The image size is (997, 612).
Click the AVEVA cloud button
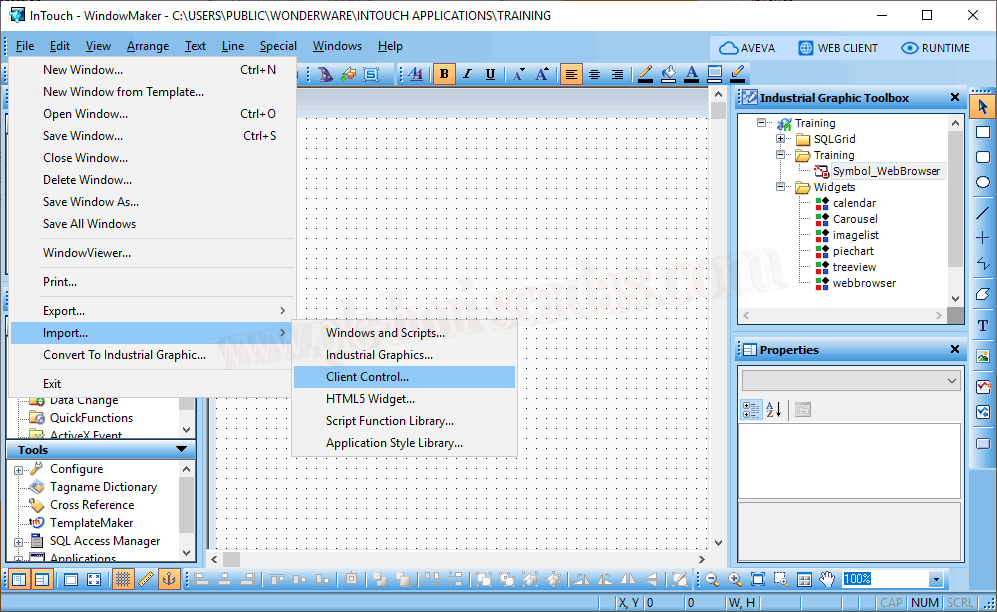747,48
